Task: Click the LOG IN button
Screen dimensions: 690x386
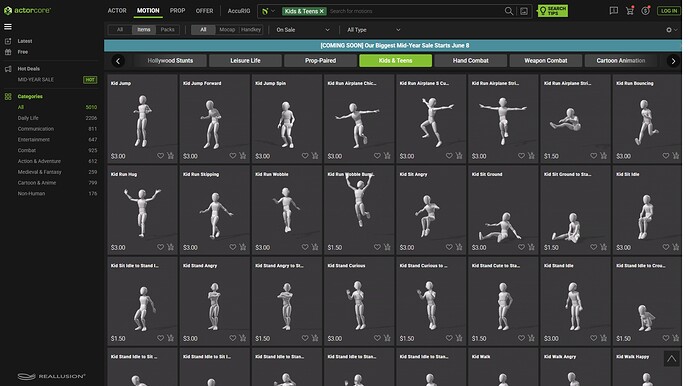Action: (x=669, y=11)
